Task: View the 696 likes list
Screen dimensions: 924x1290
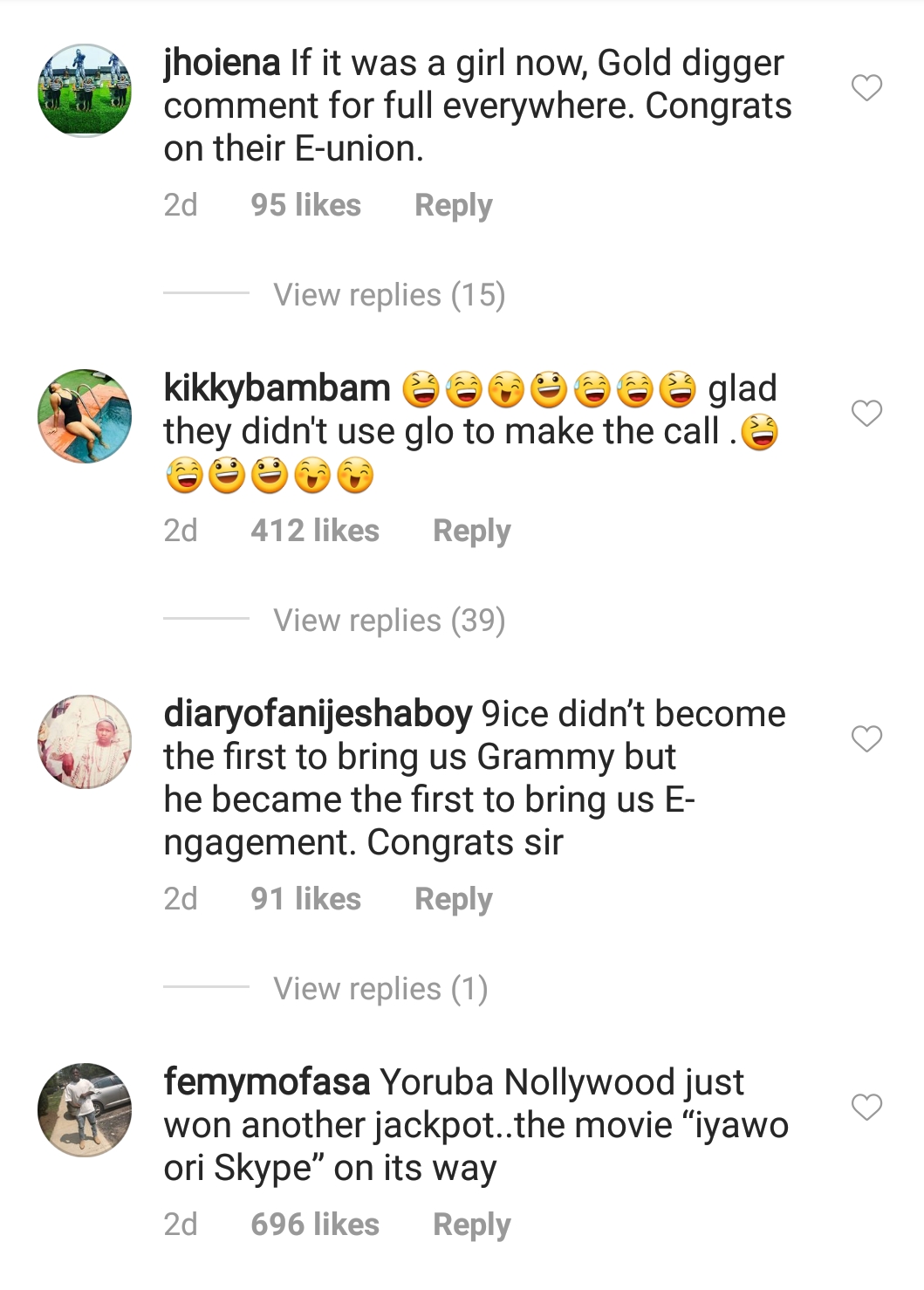Action: [314, 1225]
